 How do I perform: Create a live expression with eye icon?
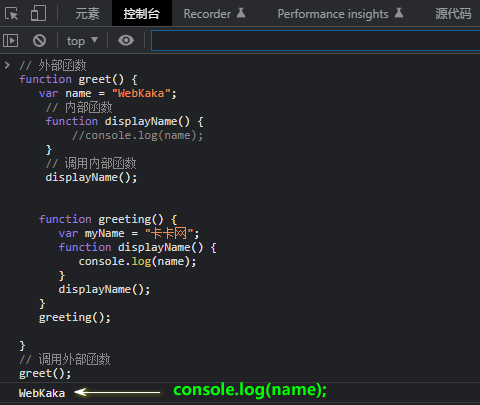(x=126, y=40)
